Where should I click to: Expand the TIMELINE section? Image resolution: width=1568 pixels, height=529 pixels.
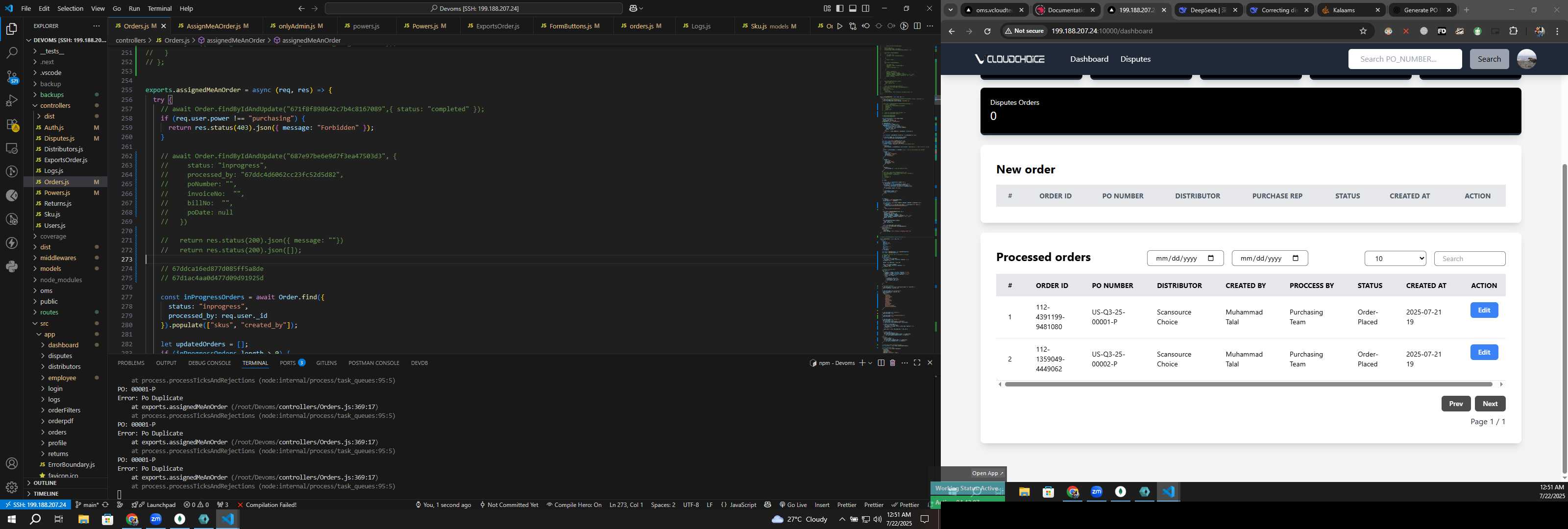(x=46, y=494)
